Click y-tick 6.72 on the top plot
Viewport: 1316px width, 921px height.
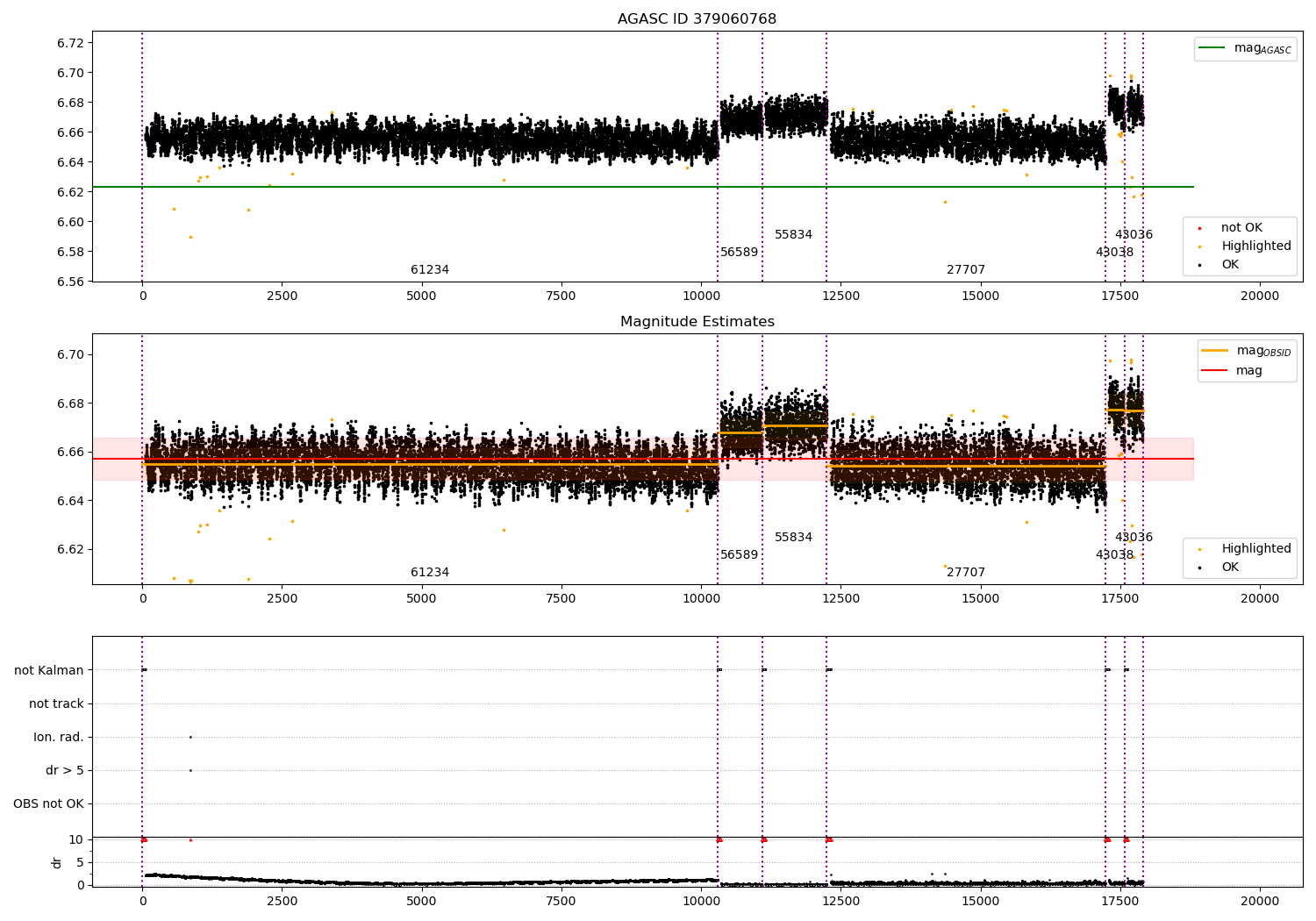[70, 44]
